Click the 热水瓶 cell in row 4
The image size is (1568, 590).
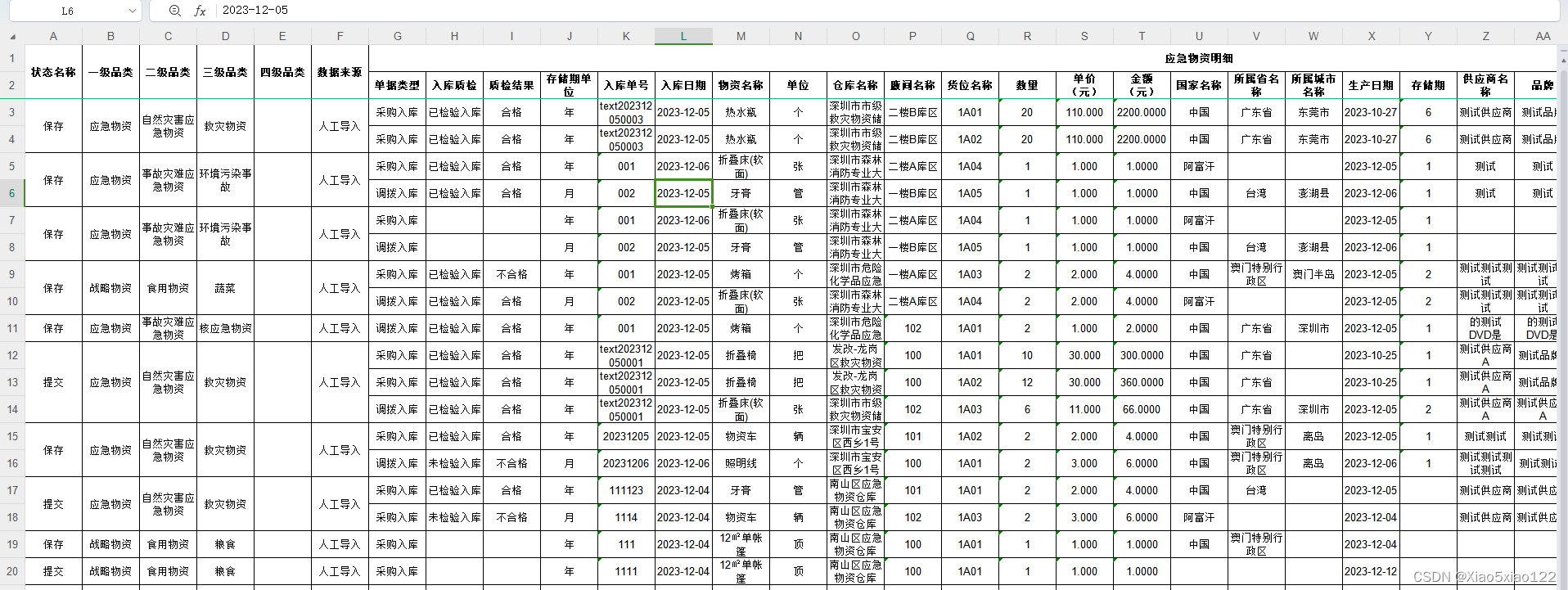(741, 139)
